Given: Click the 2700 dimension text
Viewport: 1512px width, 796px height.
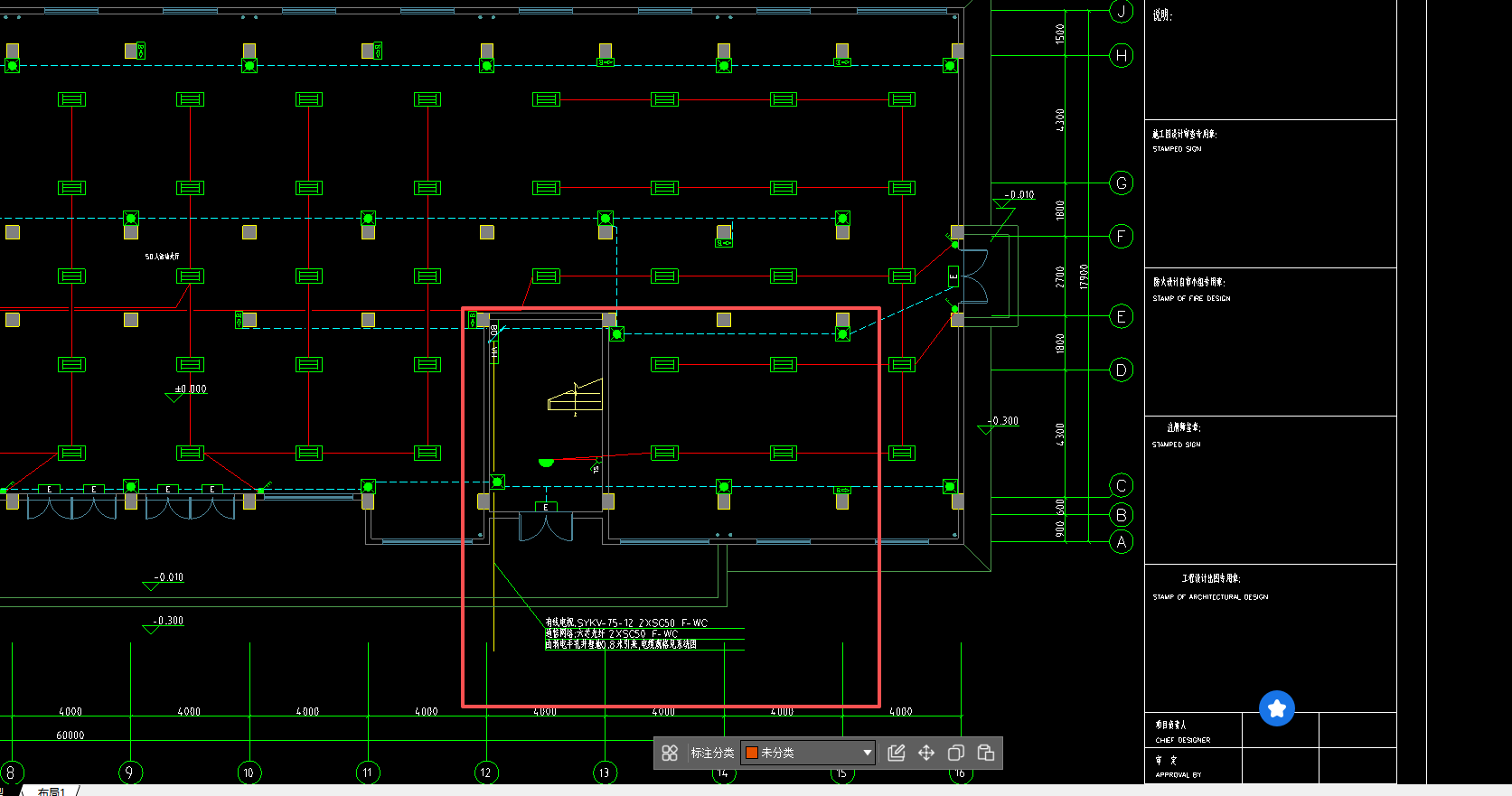Looking at the screenshot, I should [x=1060, y=276].
